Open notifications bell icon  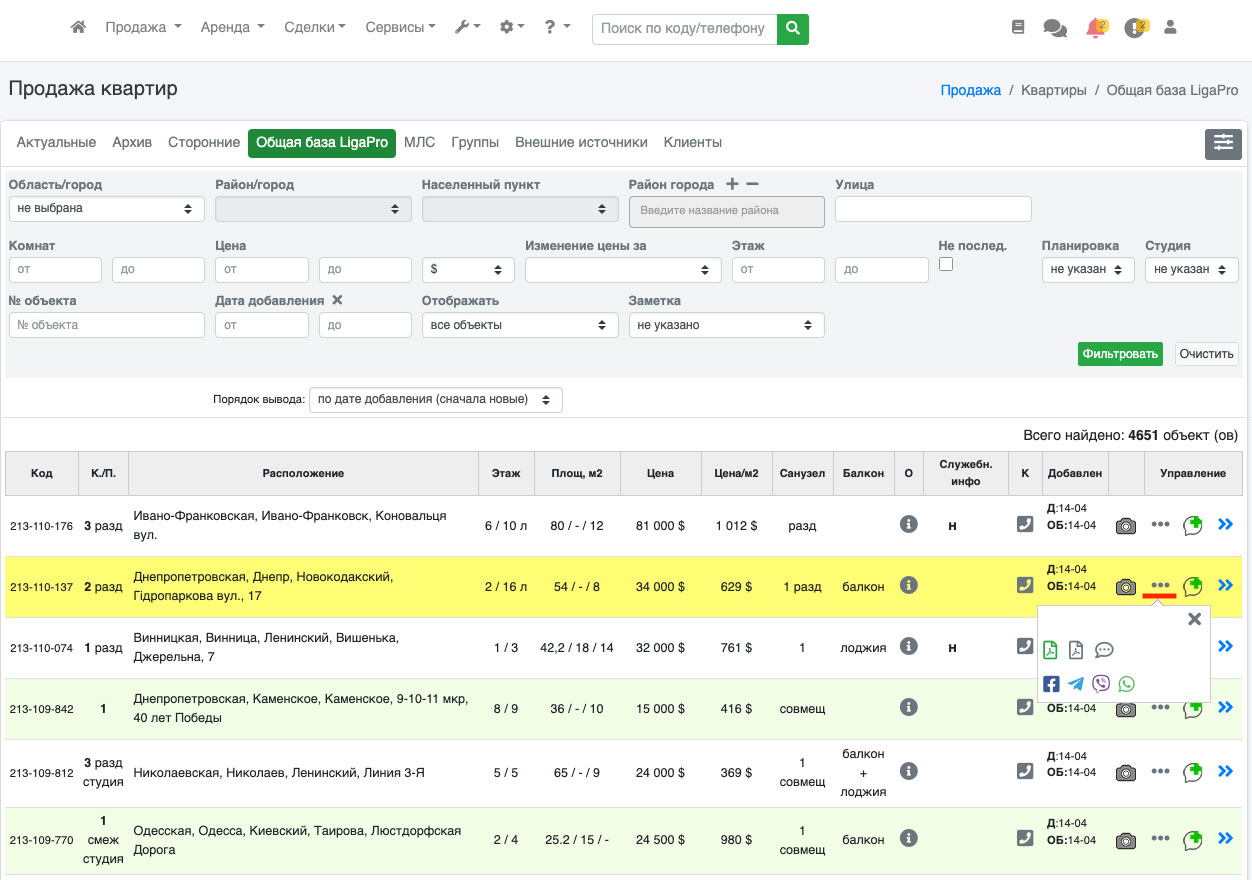click(x=1095, y=28)
